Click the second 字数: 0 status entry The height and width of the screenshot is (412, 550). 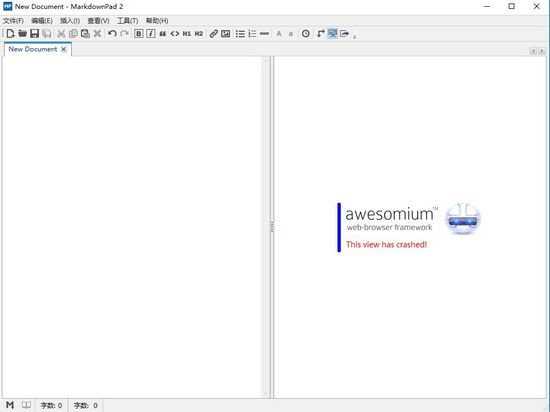[85, 405]
